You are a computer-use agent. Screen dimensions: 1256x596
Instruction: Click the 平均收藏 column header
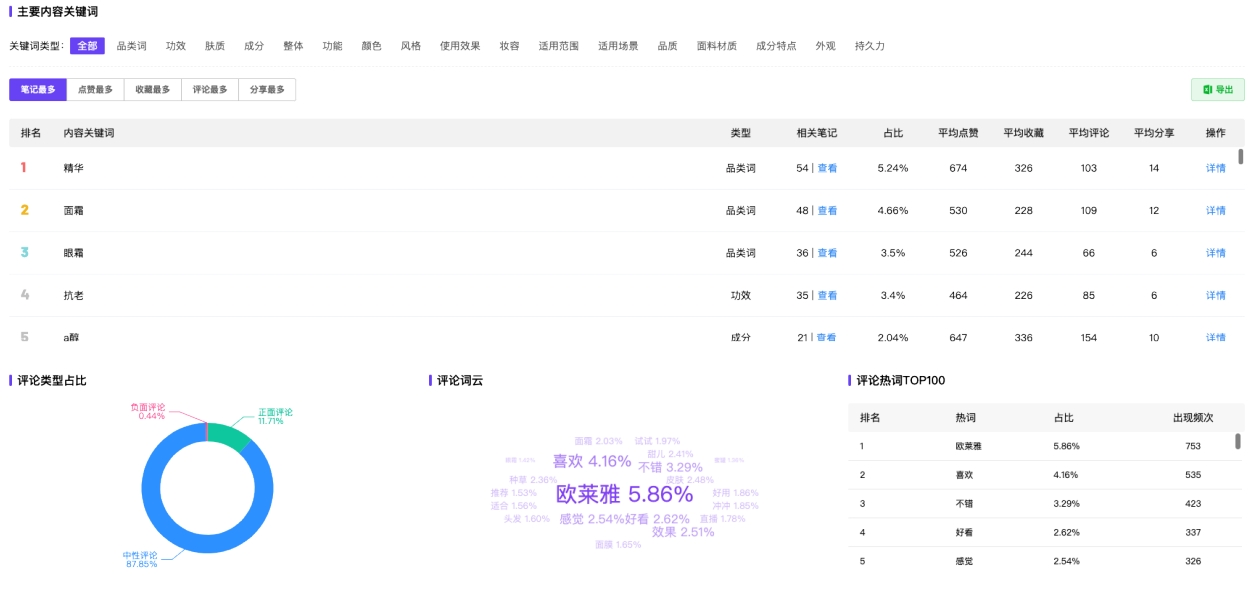tap(1023, 133)
